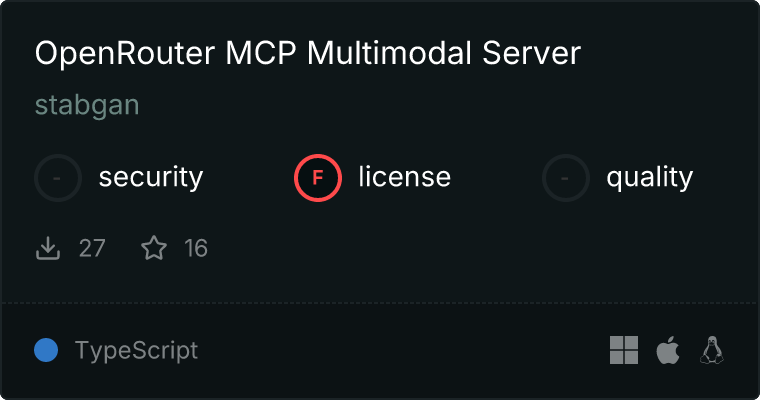760x400 pixels.
Task: Click the star count 16
Action: point(196,248)
